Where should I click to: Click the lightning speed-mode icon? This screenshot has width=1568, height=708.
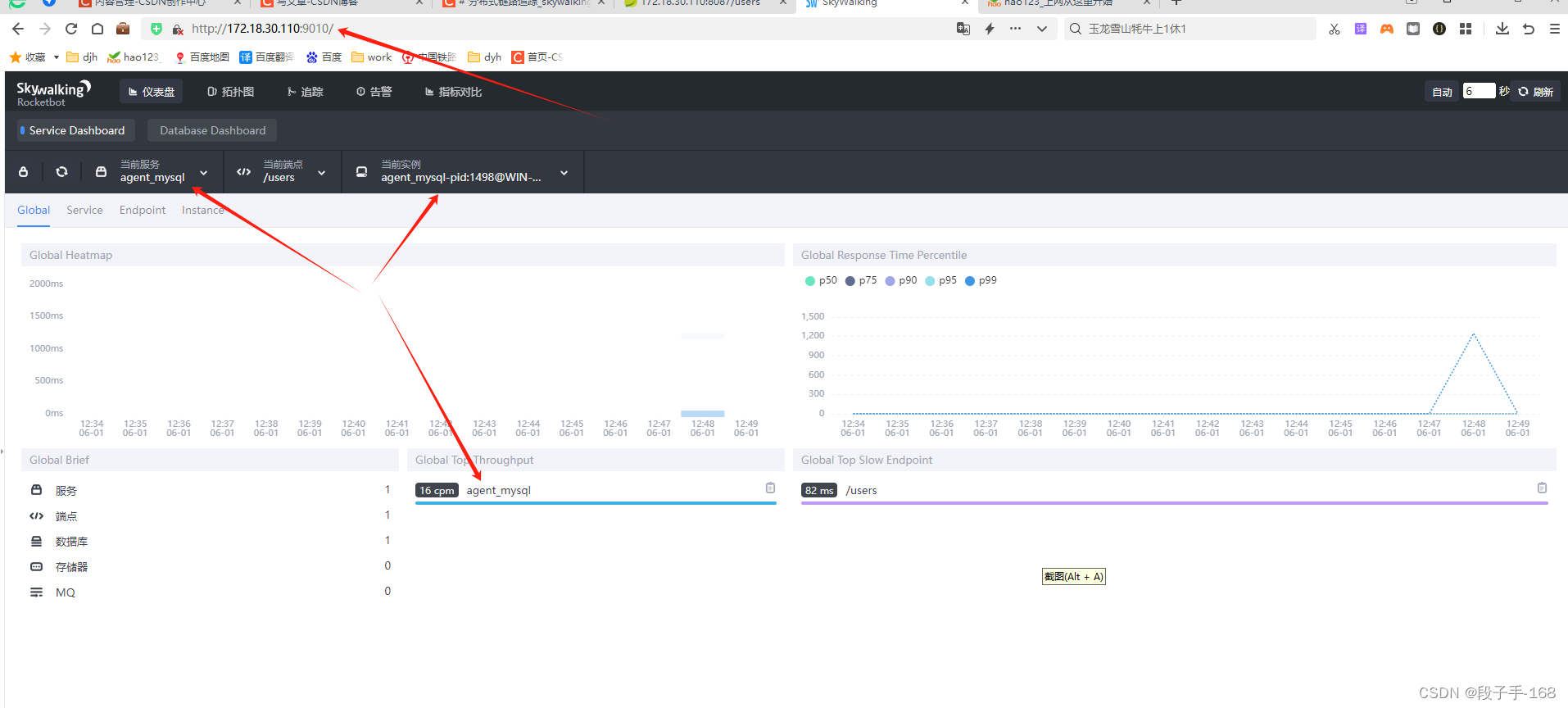pyautogui.click(x=990, y=29)
